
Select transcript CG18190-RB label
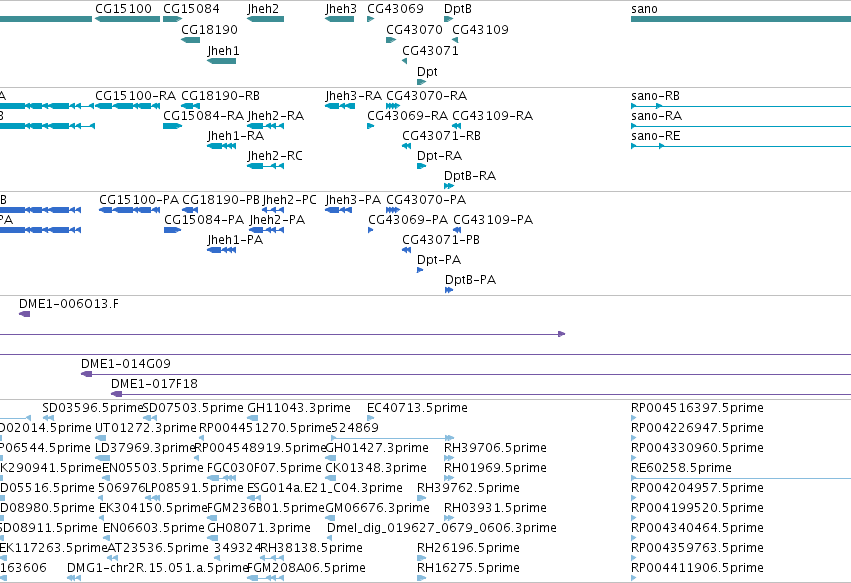[x=220, y=96]
